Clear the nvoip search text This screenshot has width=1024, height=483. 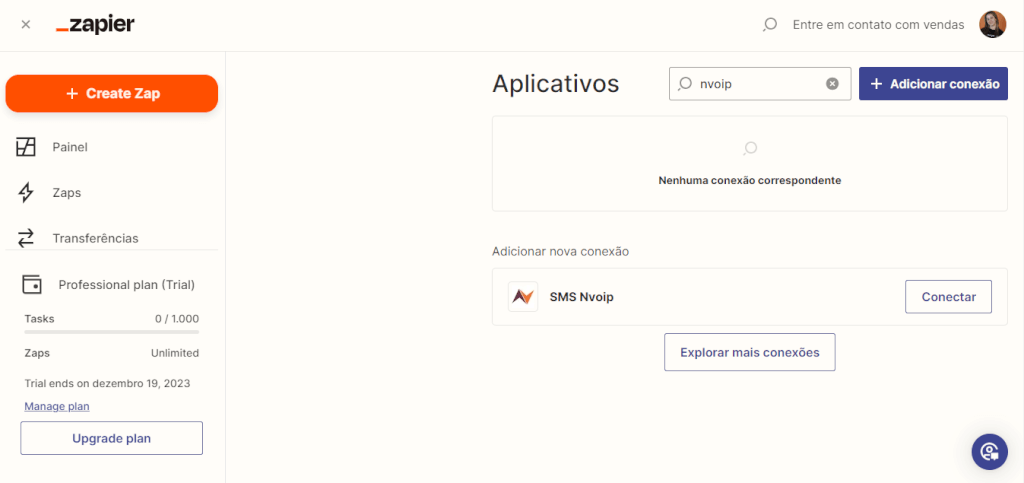pyautogui.click(x=832, y=84)
